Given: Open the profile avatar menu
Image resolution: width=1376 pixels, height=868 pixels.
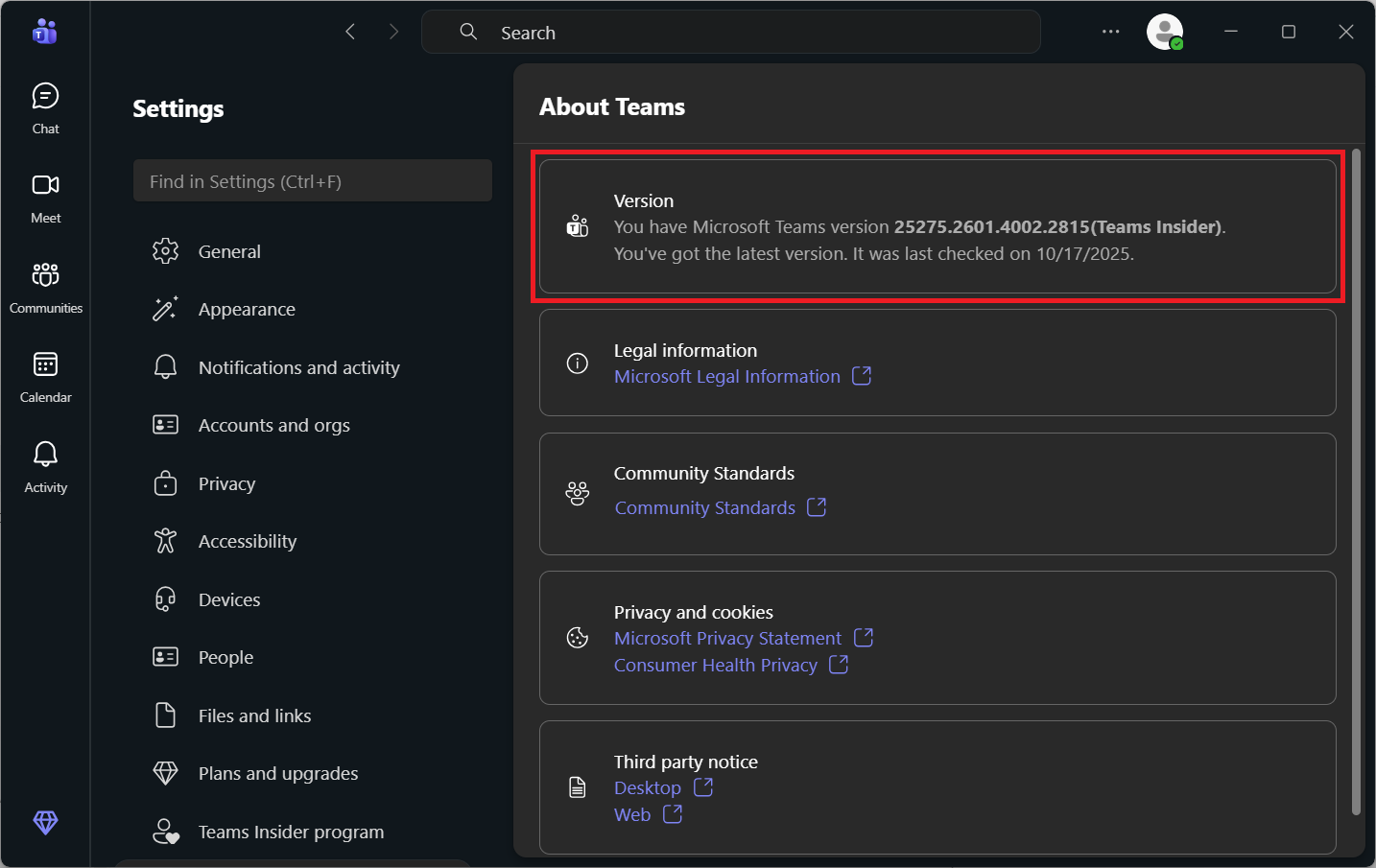Looking at the screenshot, I should click(x=1164, y=33).
